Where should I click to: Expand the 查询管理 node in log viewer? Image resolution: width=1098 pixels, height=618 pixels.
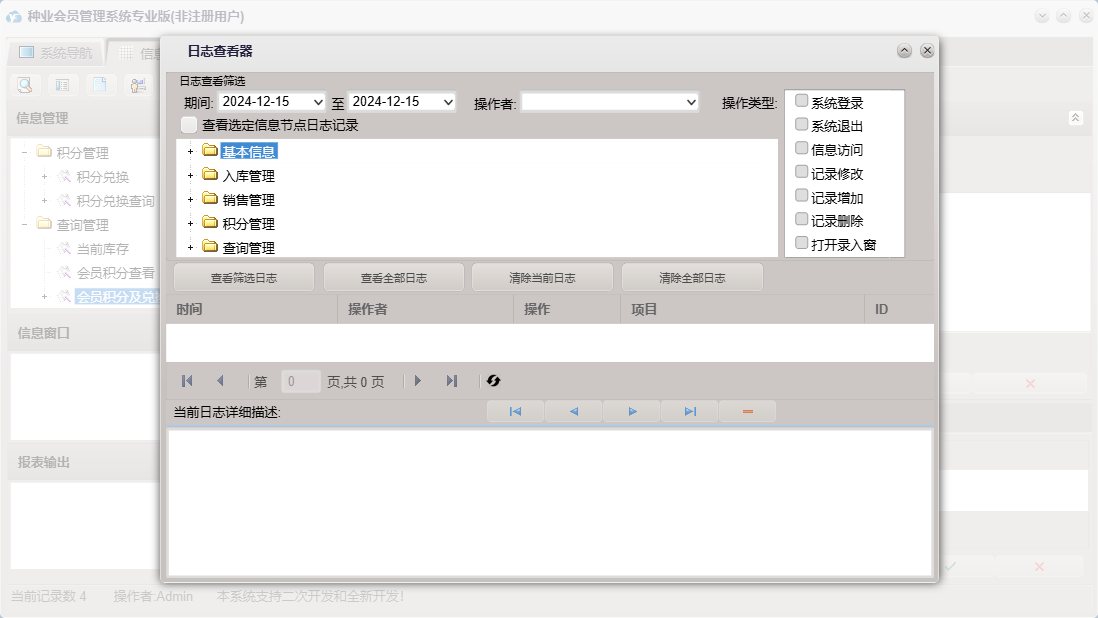coord(190,248)
